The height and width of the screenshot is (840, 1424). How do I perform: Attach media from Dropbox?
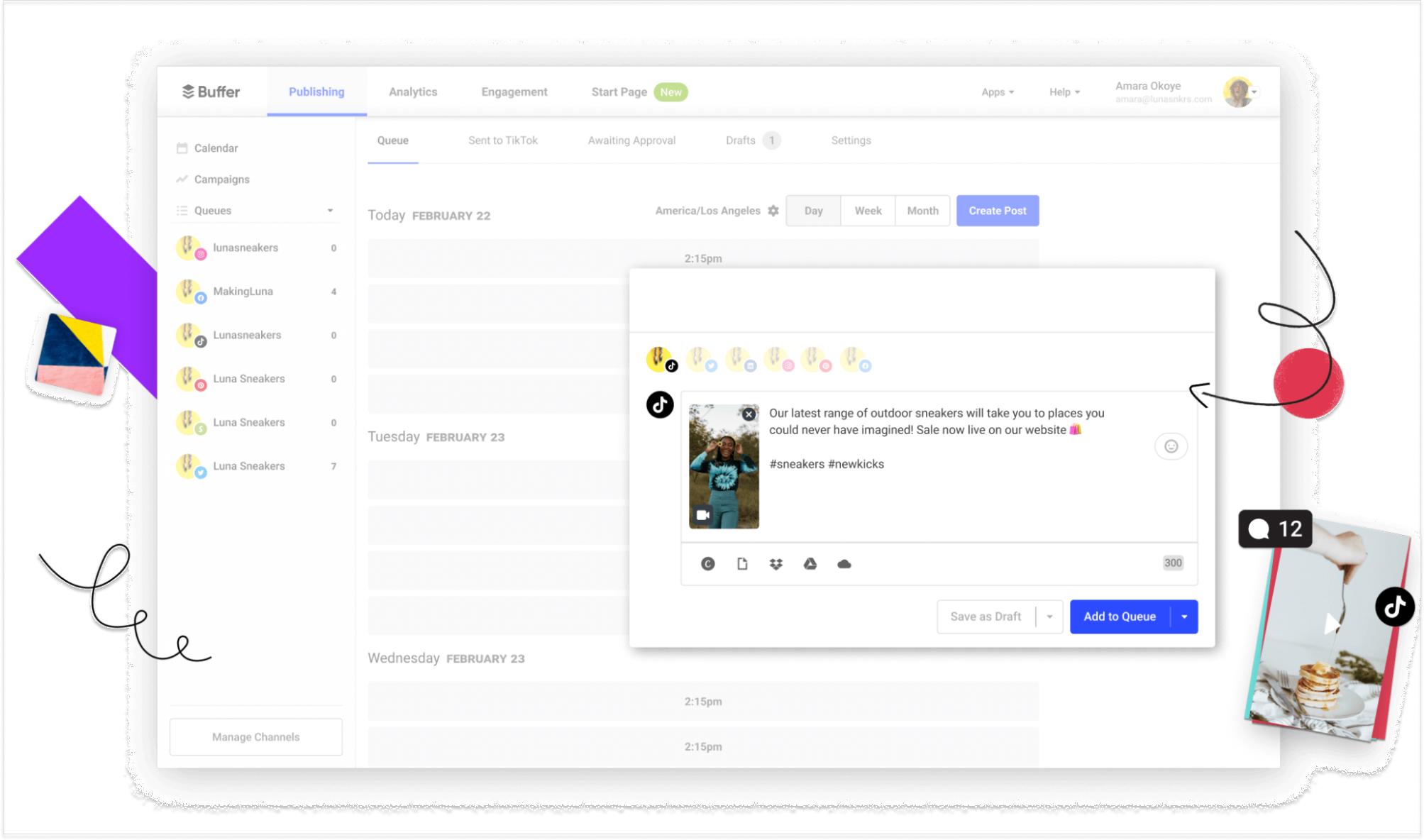[x=776, y=564]
